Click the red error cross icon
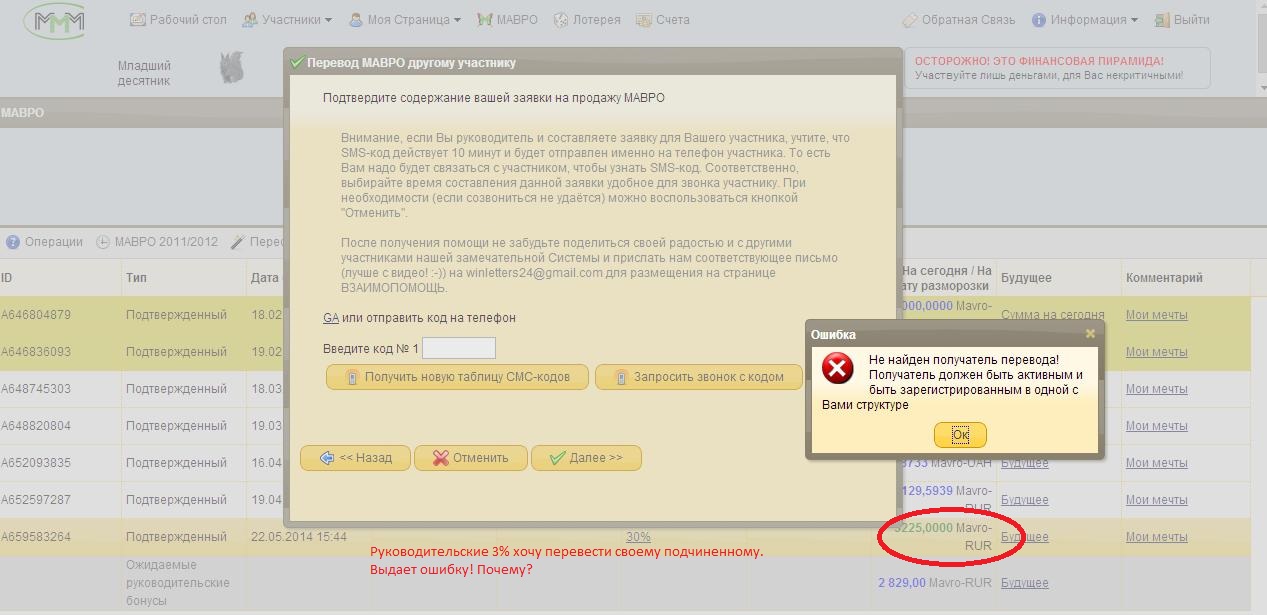1267x615 pixels. (x=837, y=369)
